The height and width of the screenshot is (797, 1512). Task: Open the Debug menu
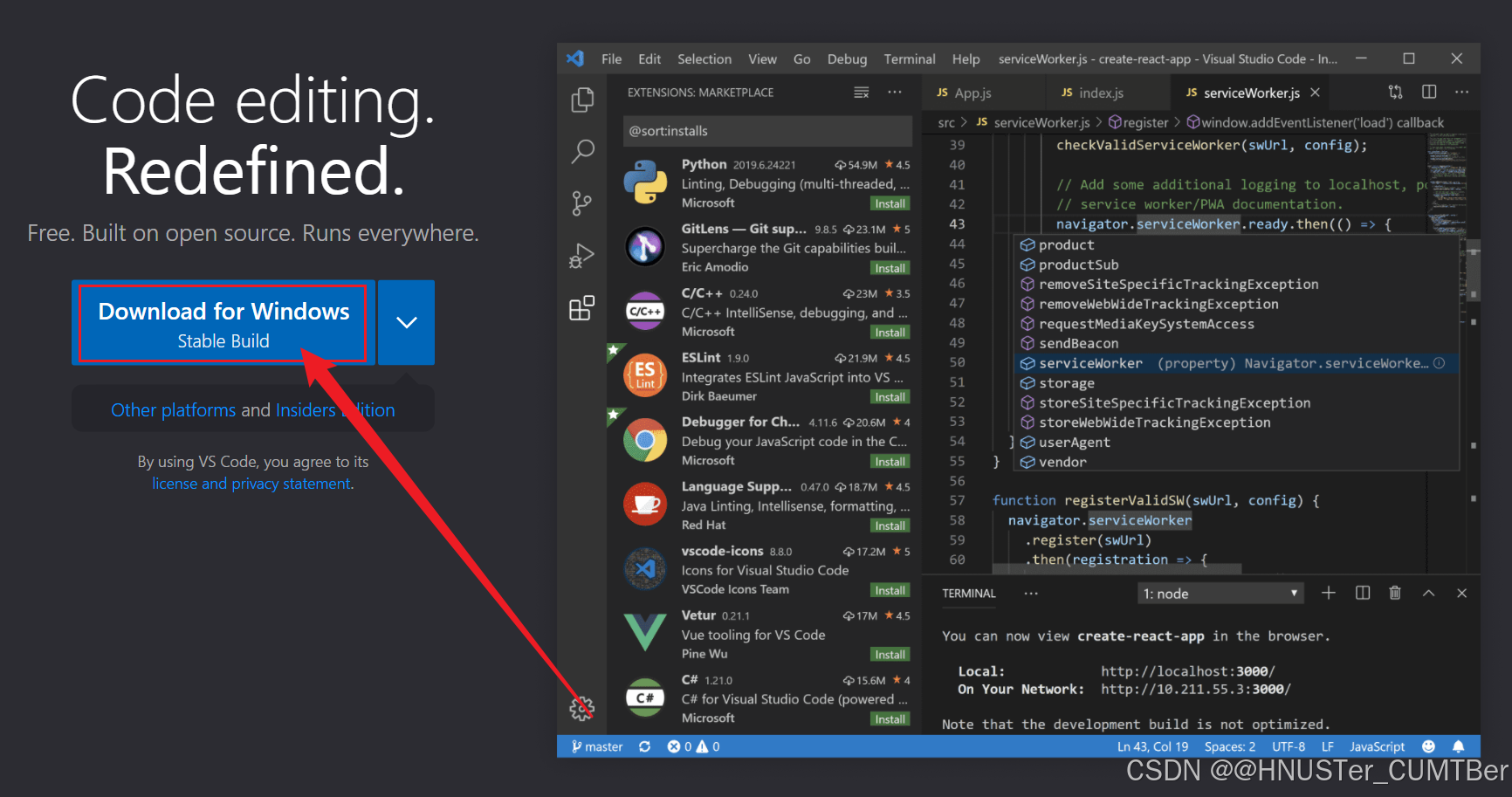(x=847, y=59)
